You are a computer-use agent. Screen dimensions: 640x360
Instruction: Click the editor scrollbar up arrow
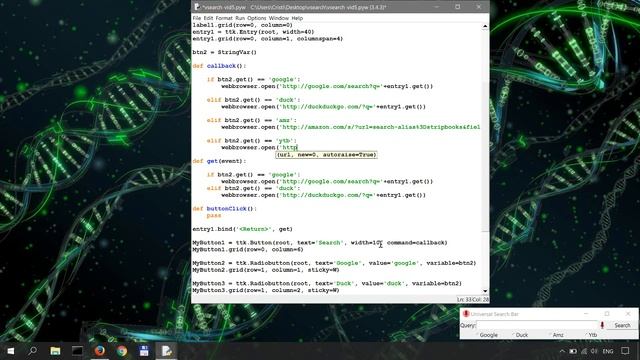pyautogui.click(x=485, y=27)
